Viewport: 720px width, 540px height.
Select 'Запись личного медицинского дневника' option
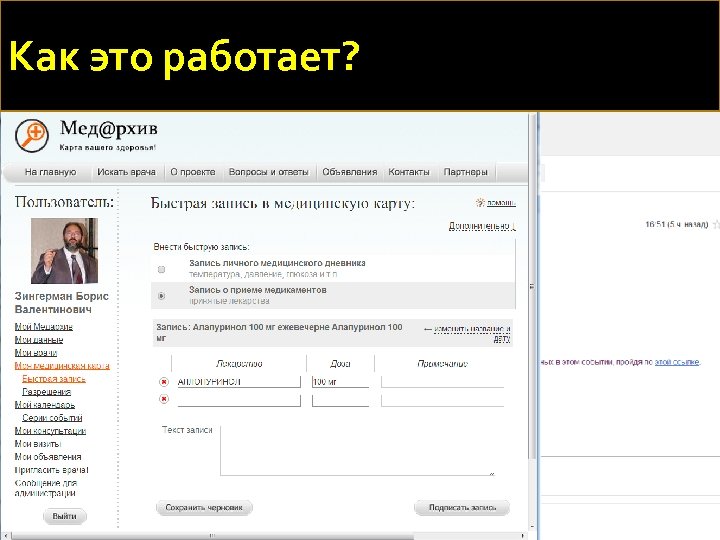pyautogui.click(x=161, y=270)
